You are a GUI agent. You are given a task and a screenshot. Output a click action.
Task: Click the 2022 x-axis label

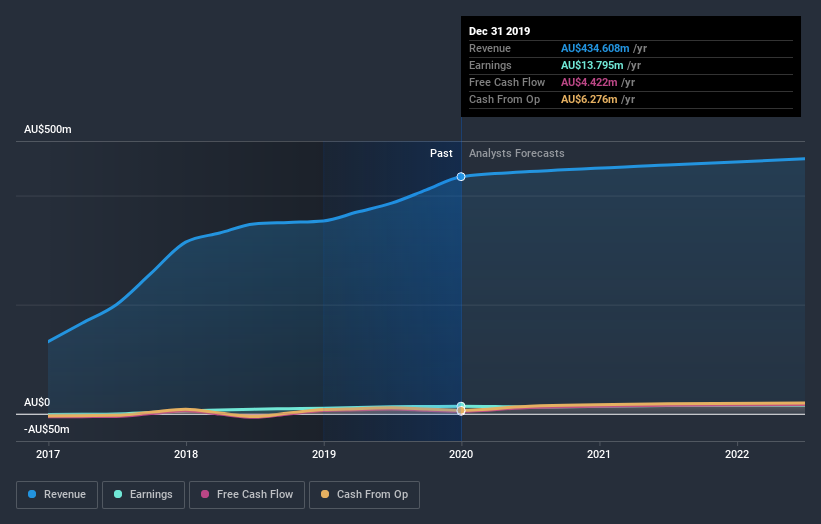[737, 454]
